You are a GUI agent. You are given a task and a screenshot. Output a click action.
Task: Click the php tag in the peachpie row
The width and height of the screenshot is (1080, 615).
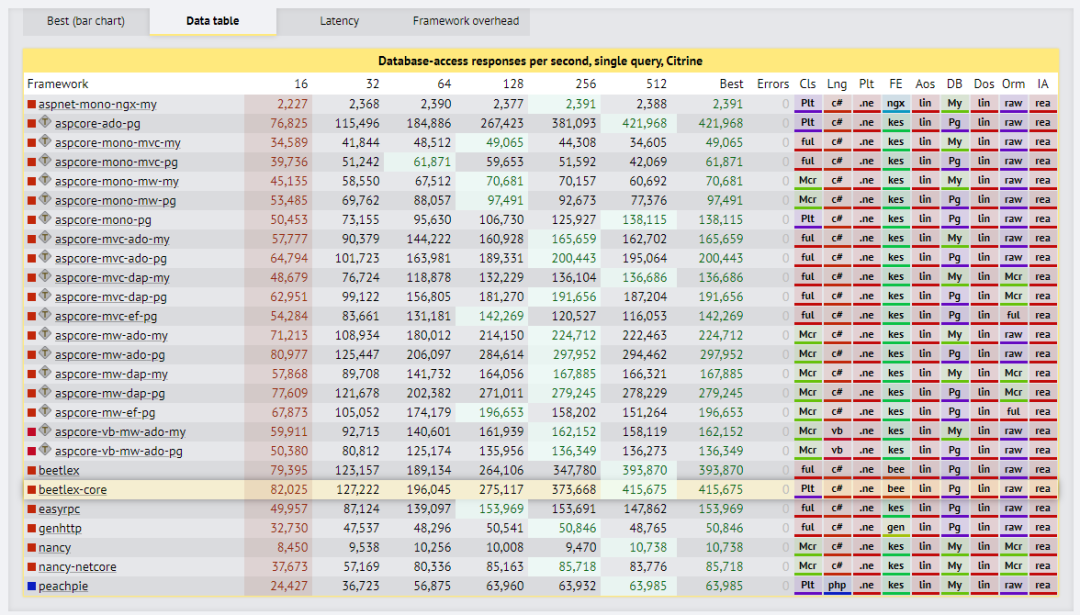[837, 586]
